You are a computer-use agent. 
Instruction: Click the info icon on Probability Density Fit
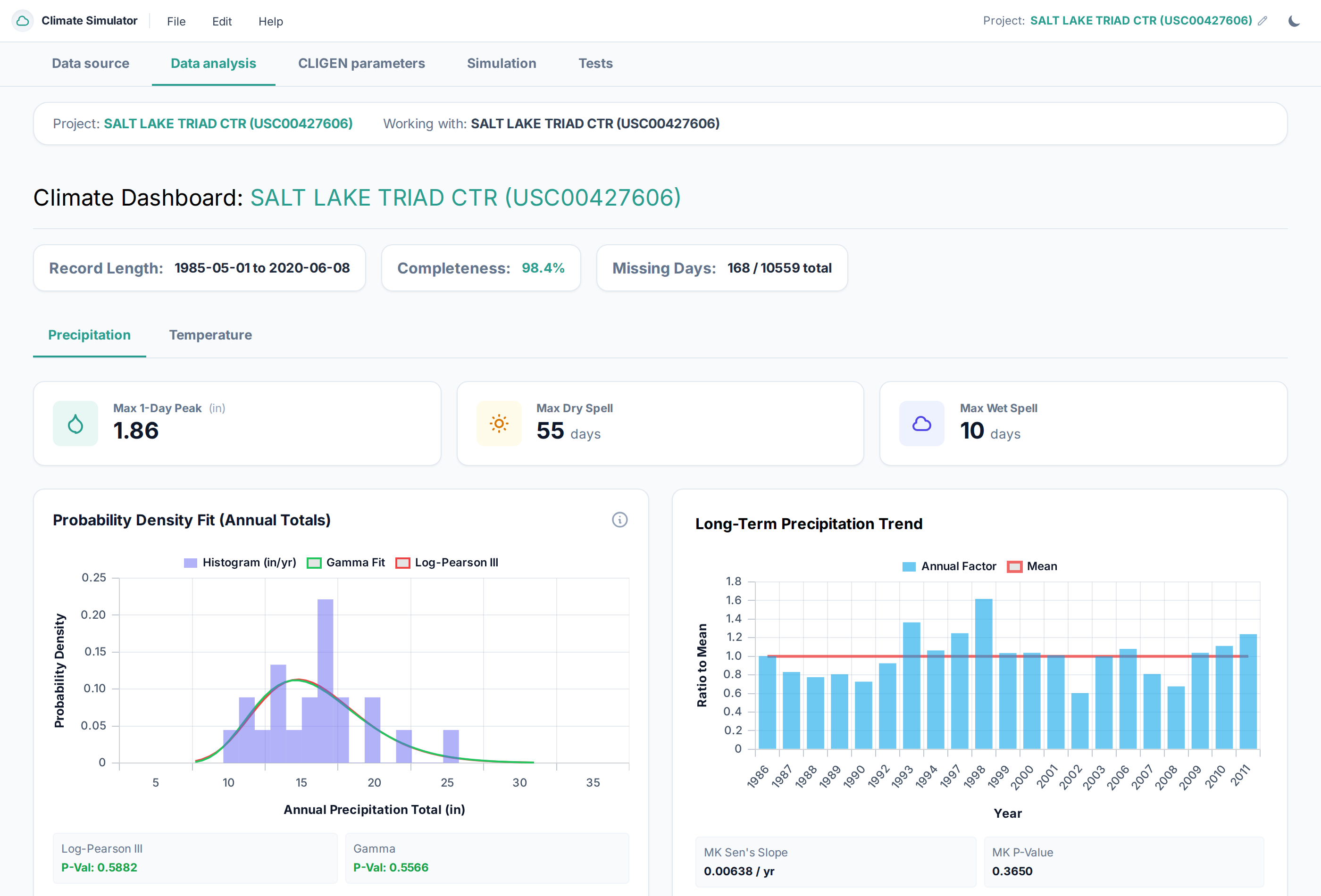[619, 520]
